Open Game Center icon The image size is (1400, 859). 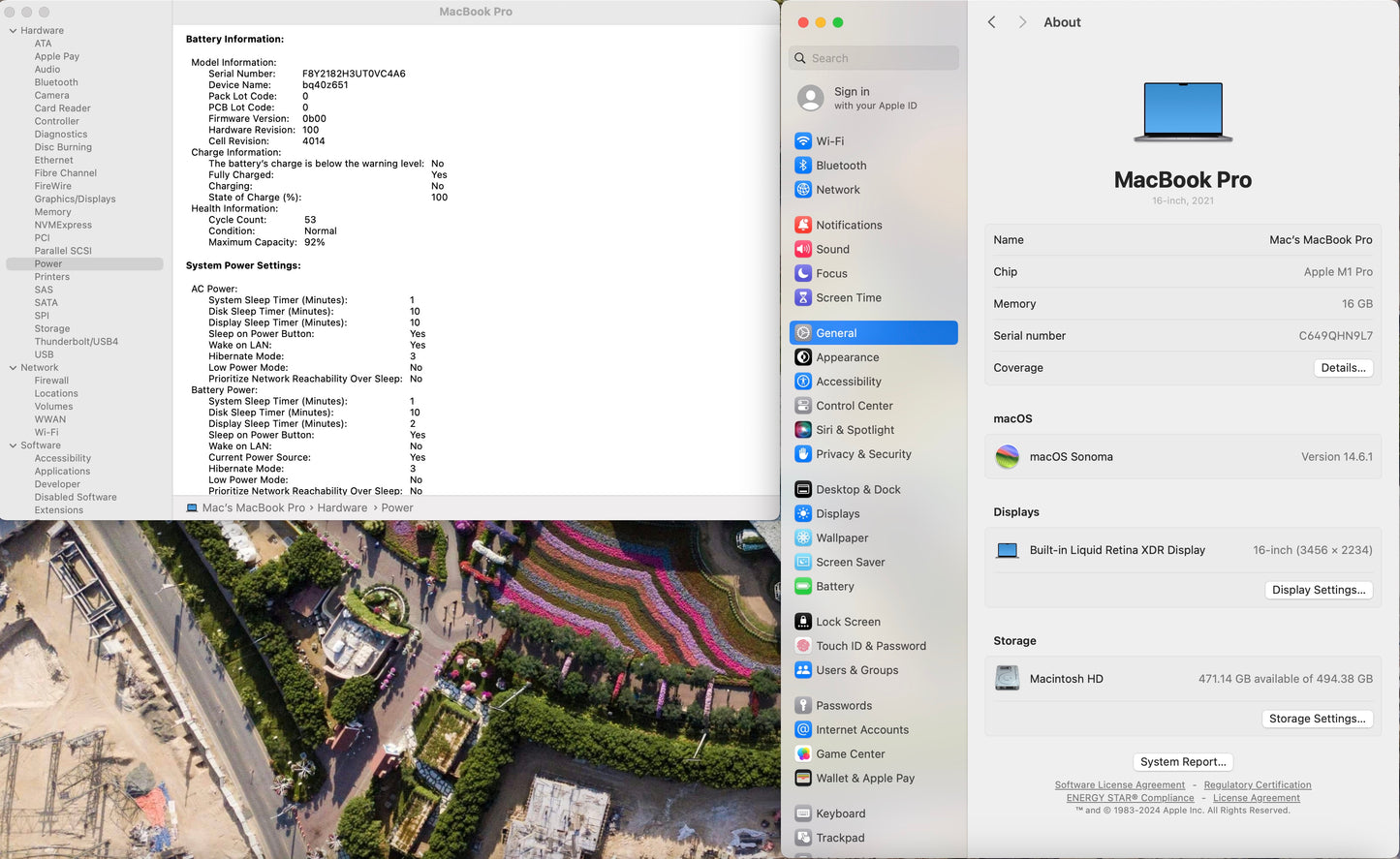[x=803, y=753]
